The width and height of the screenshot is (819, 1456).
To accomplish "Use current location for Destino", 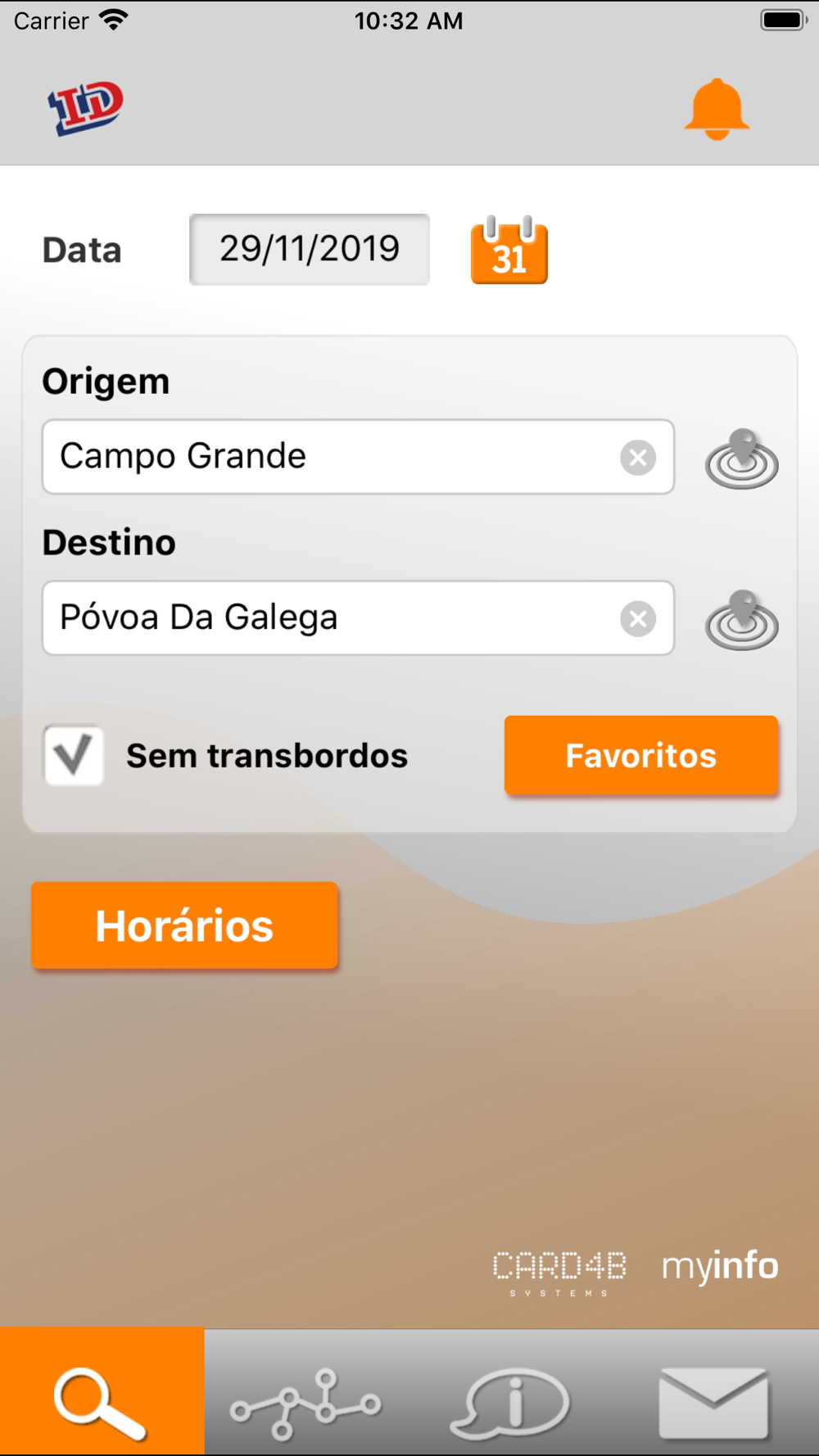I will click(741, 620).
